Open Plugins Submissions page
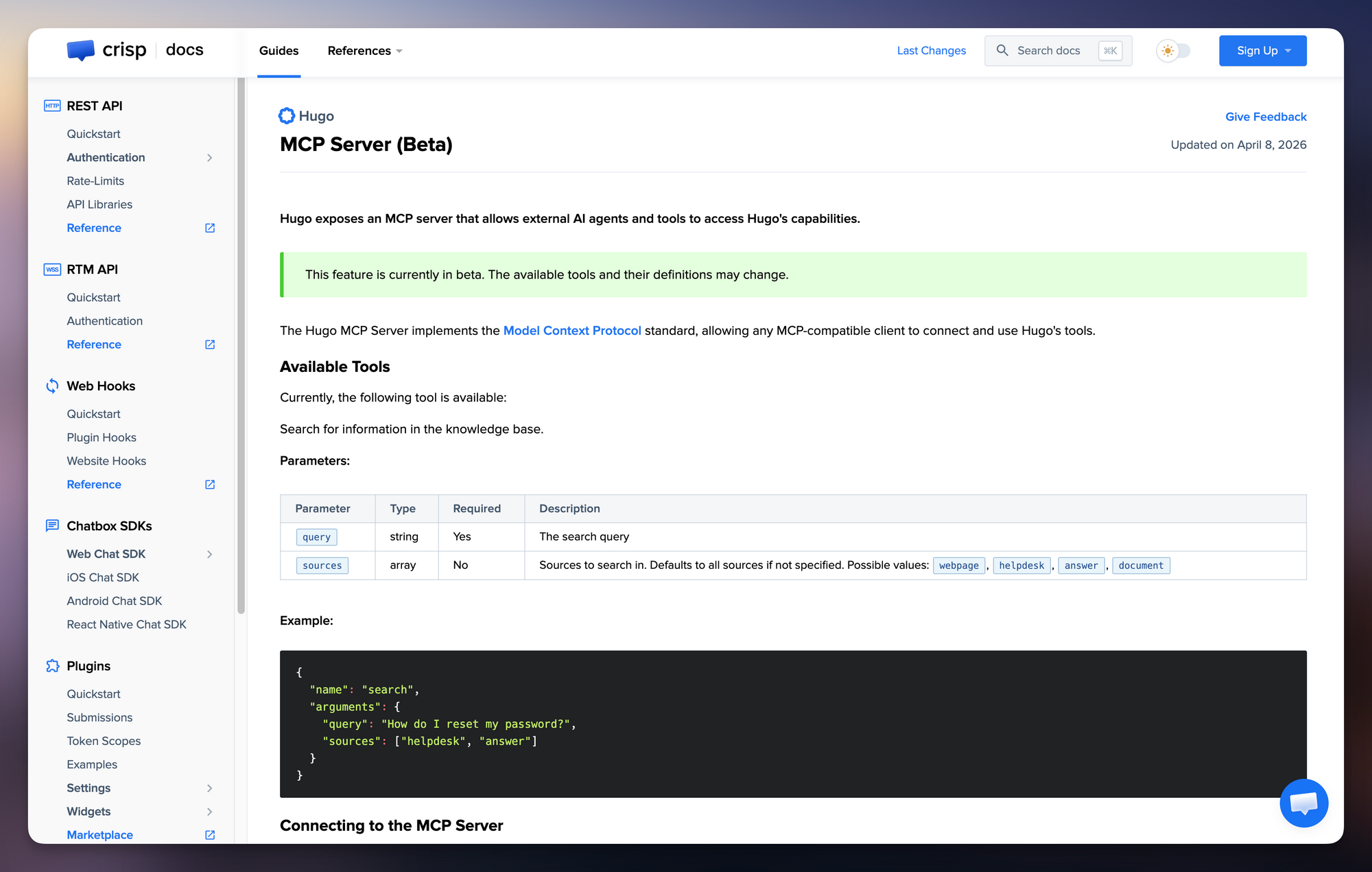The height and width of the screenshot is (872, 1372). click(99, 718)
